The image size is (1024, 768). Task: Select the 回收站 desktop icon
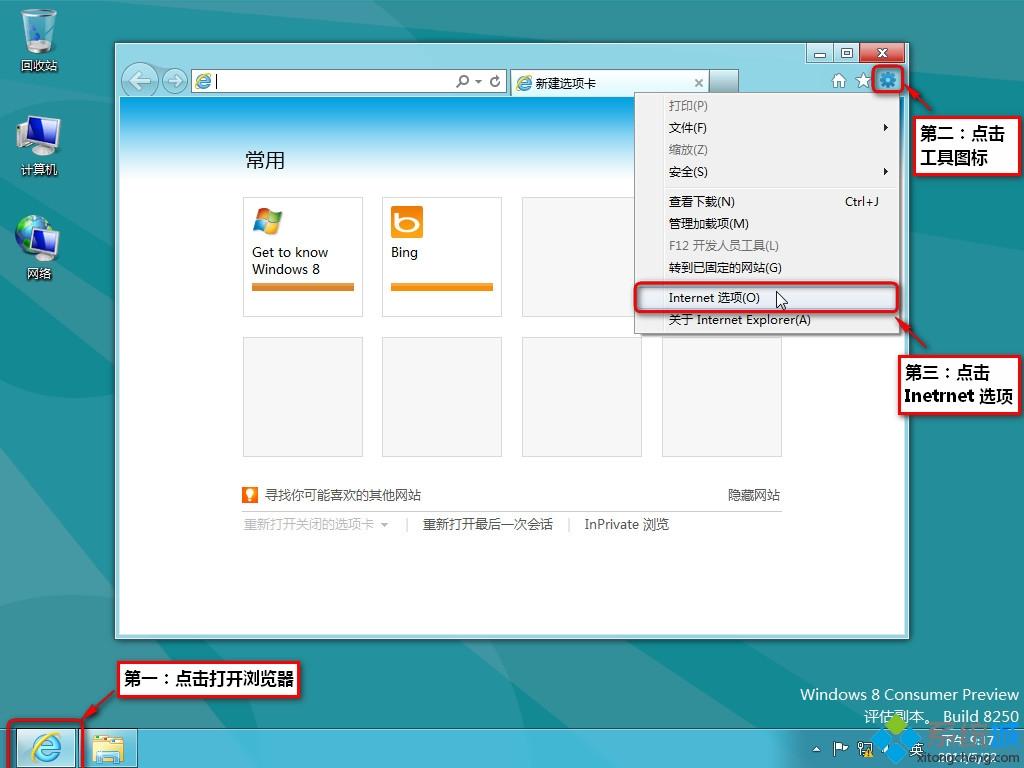click(x=39, y=40)
